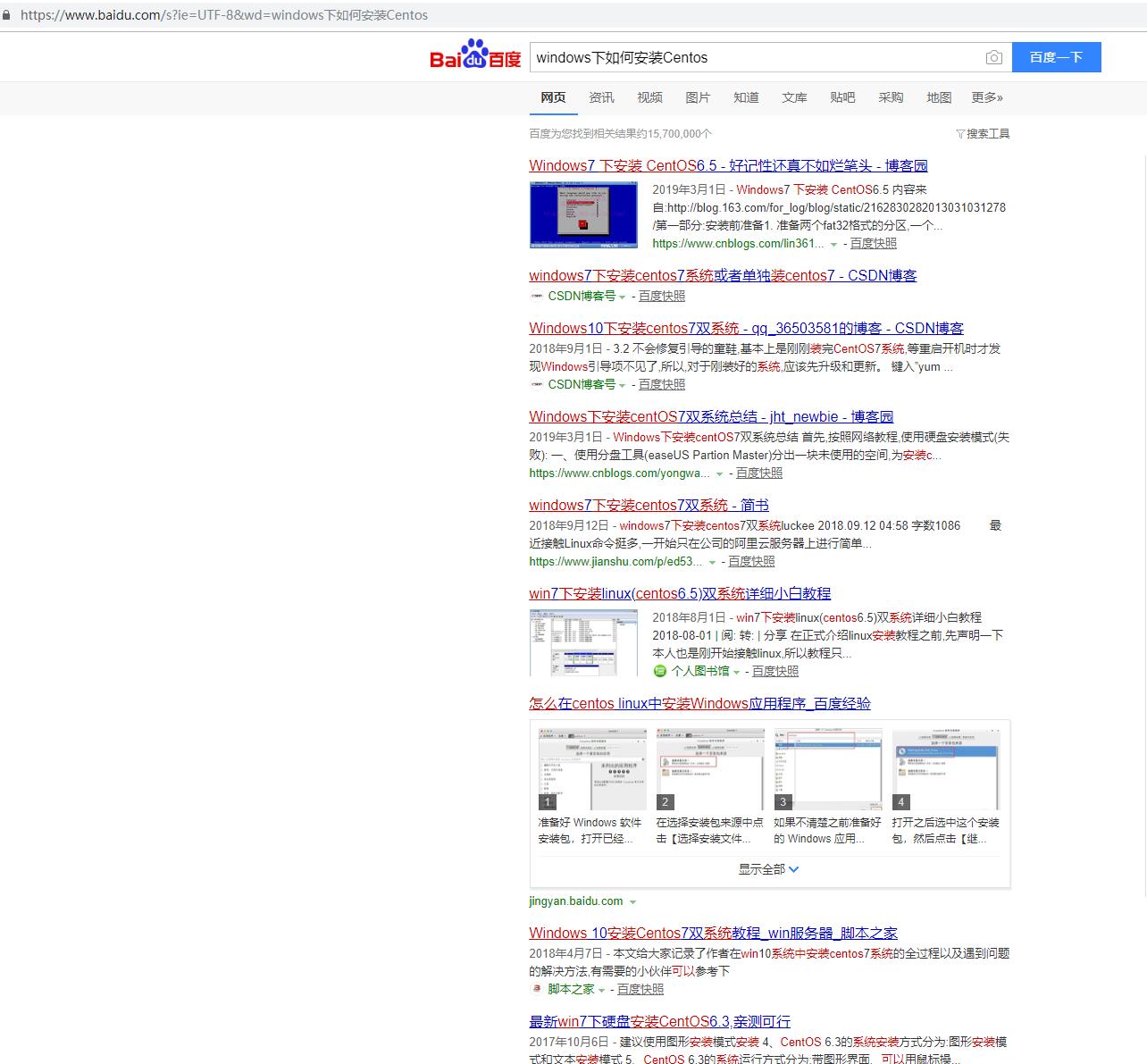The image size is (1147, 1064).
Task: Open step 2 thumbnail 在选择安装包来源
Action: click(710, 769)
